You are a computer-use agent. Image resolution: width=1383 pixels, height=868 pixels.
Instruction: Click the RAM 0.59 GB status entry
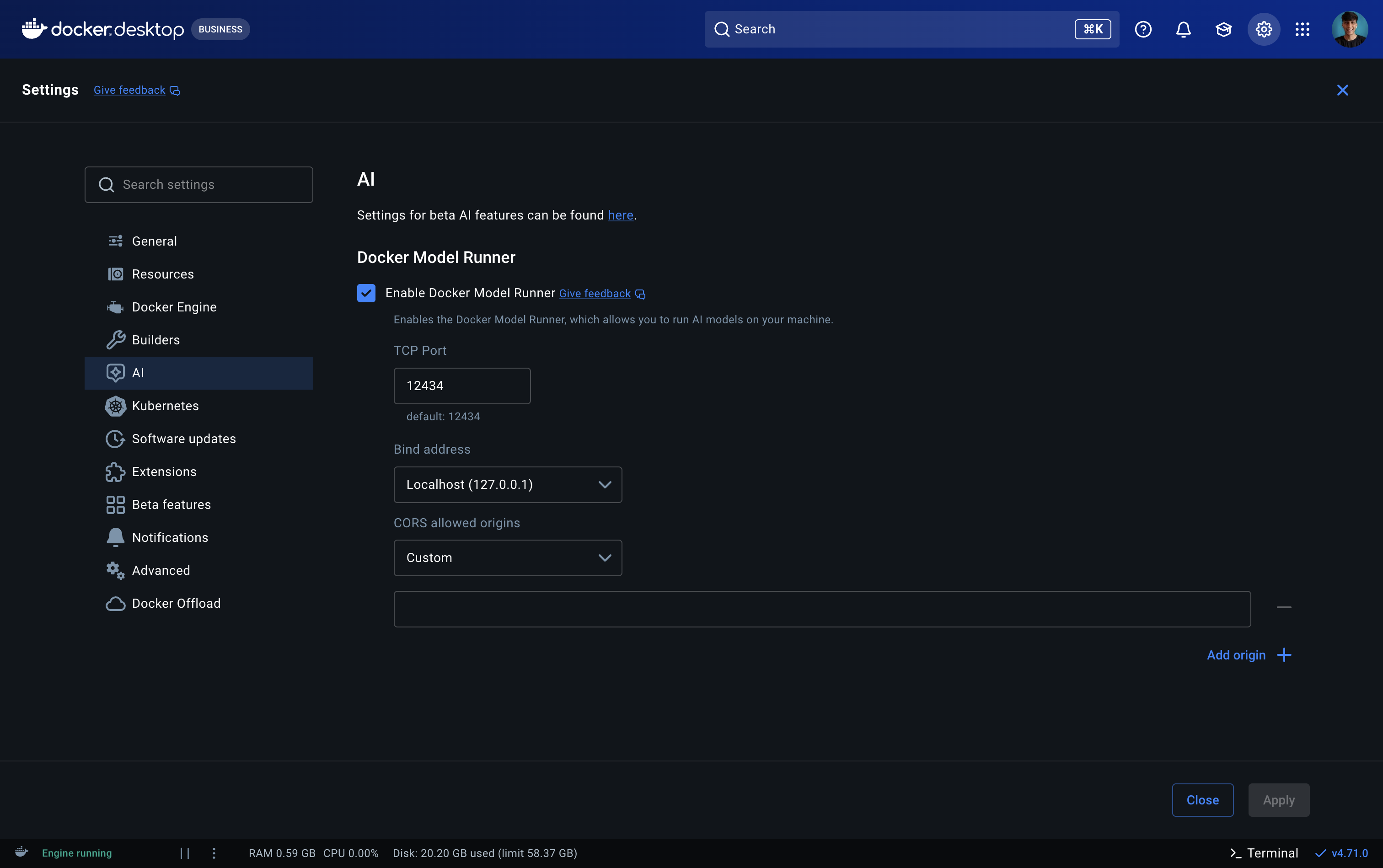pos(282,853)
